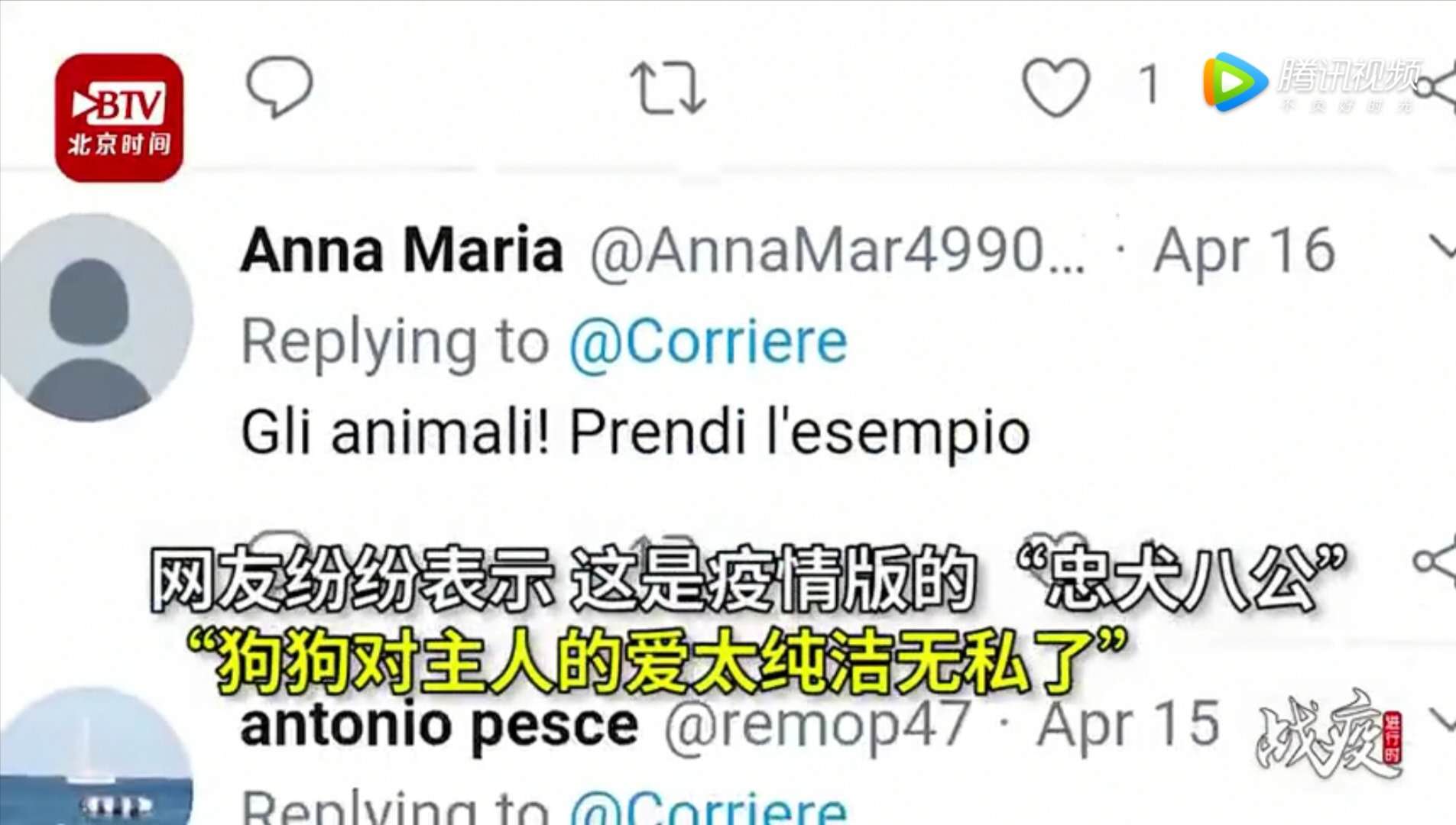1456x825 pixels.
Task: Expand options chevron on Anna Maria's tweet
Action: (1441, 247)
